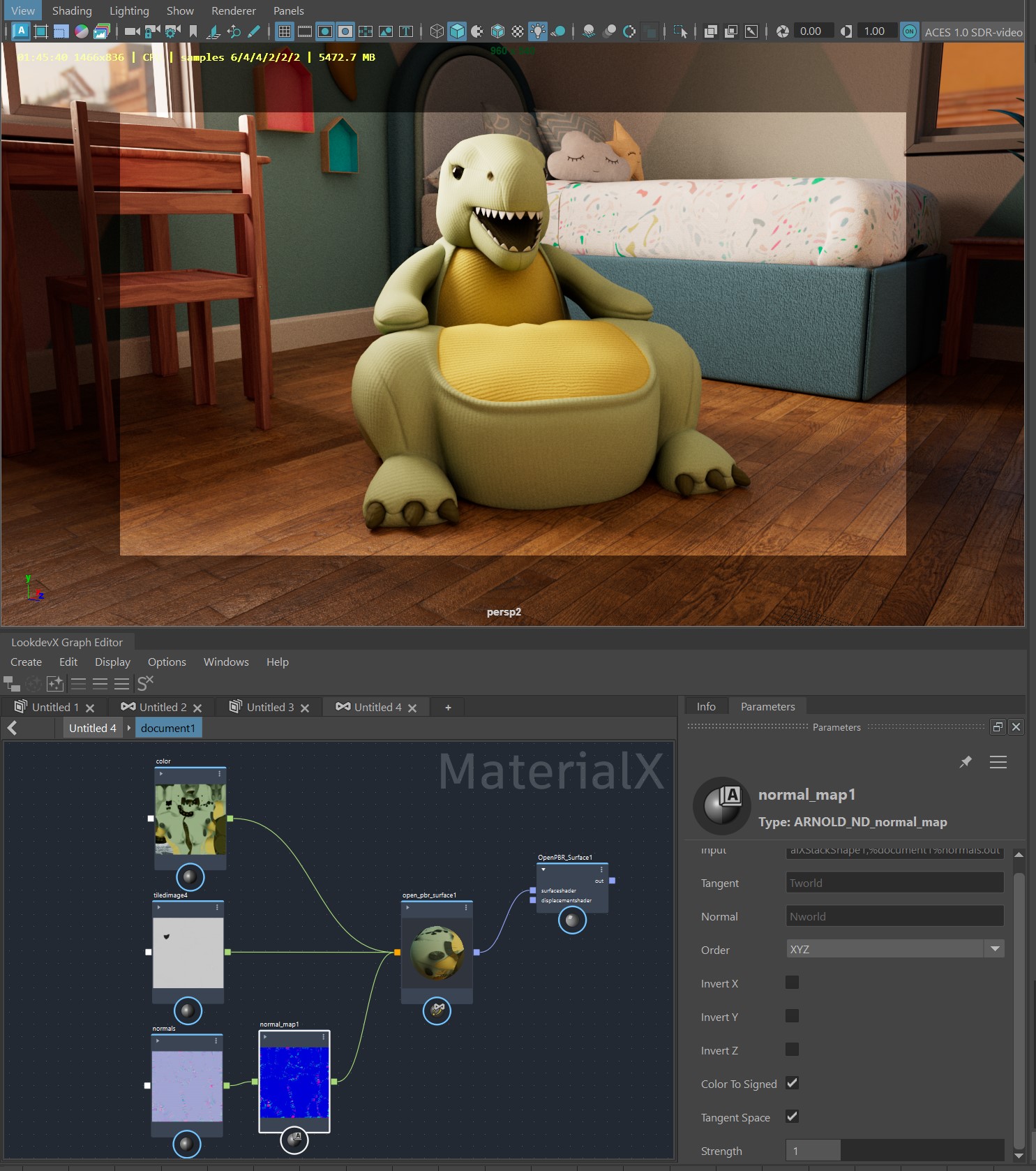Expand the color node collapse triangle
The height and width of the screenshot is (1171, 1036).
[161, 774]
